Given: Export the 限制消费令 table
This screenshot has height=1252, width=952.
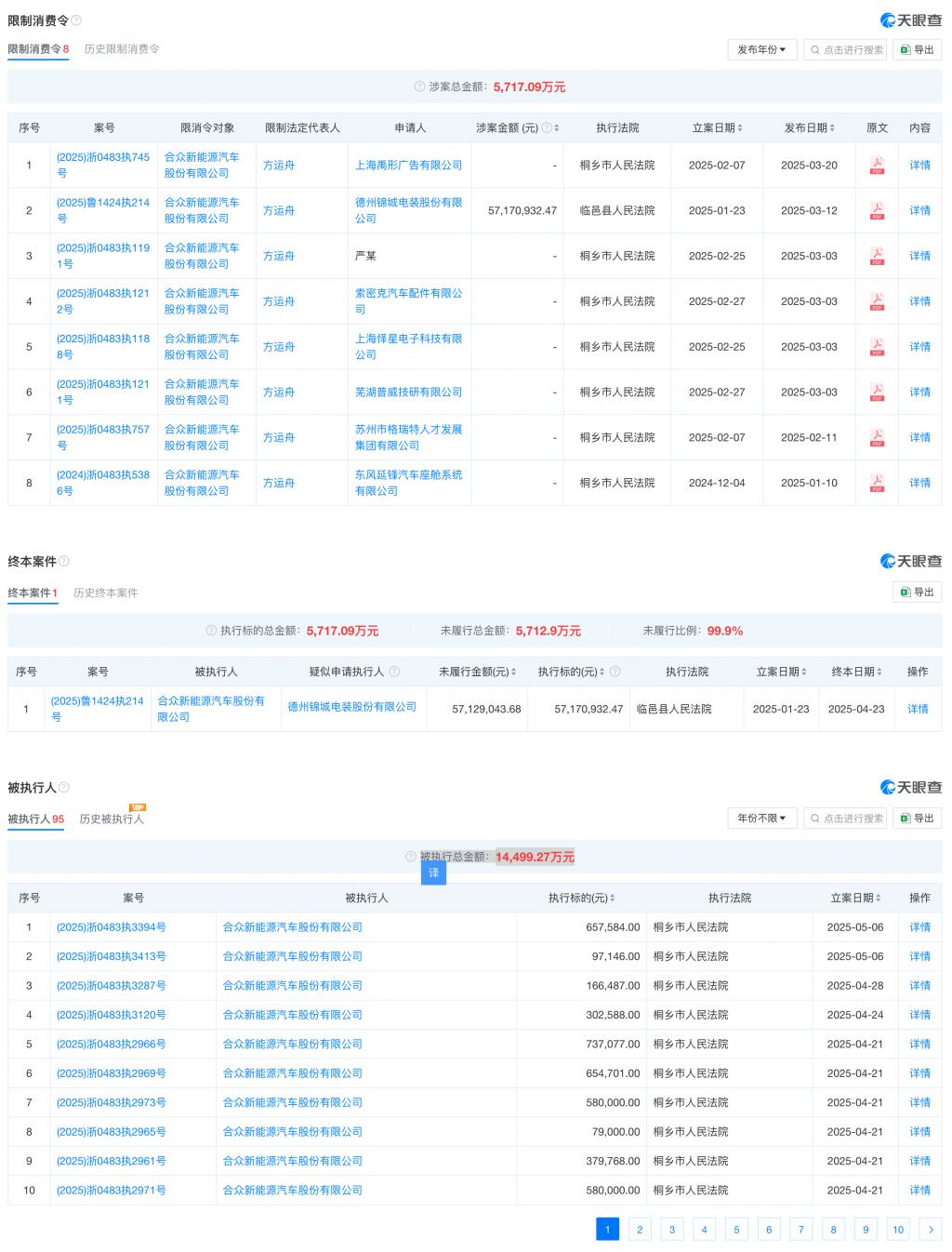Looking at the screenshot, I should 917,49.
